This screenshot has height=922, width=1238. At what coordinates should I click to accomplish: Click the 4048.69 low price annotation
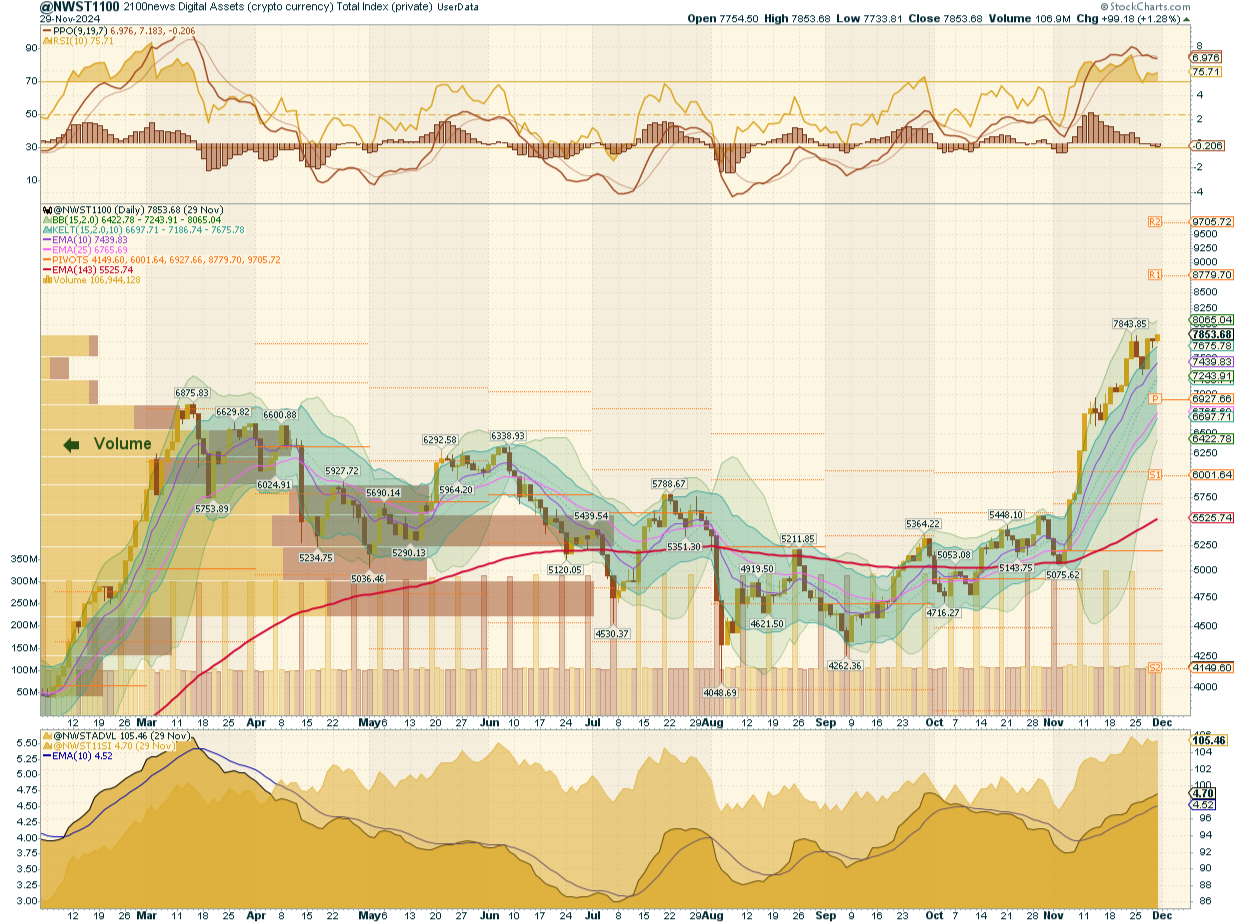point(718,692)
